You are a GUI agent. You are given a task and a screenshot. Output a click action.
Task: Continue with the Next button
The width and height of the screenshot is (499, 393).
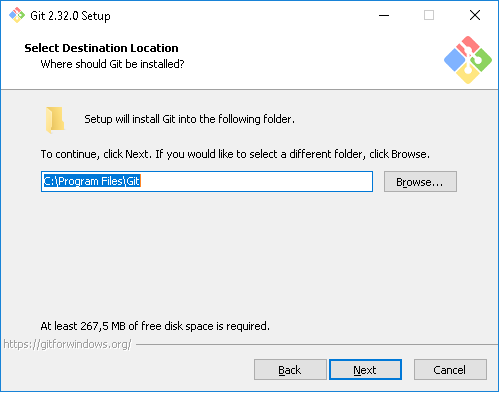point(365,370)
